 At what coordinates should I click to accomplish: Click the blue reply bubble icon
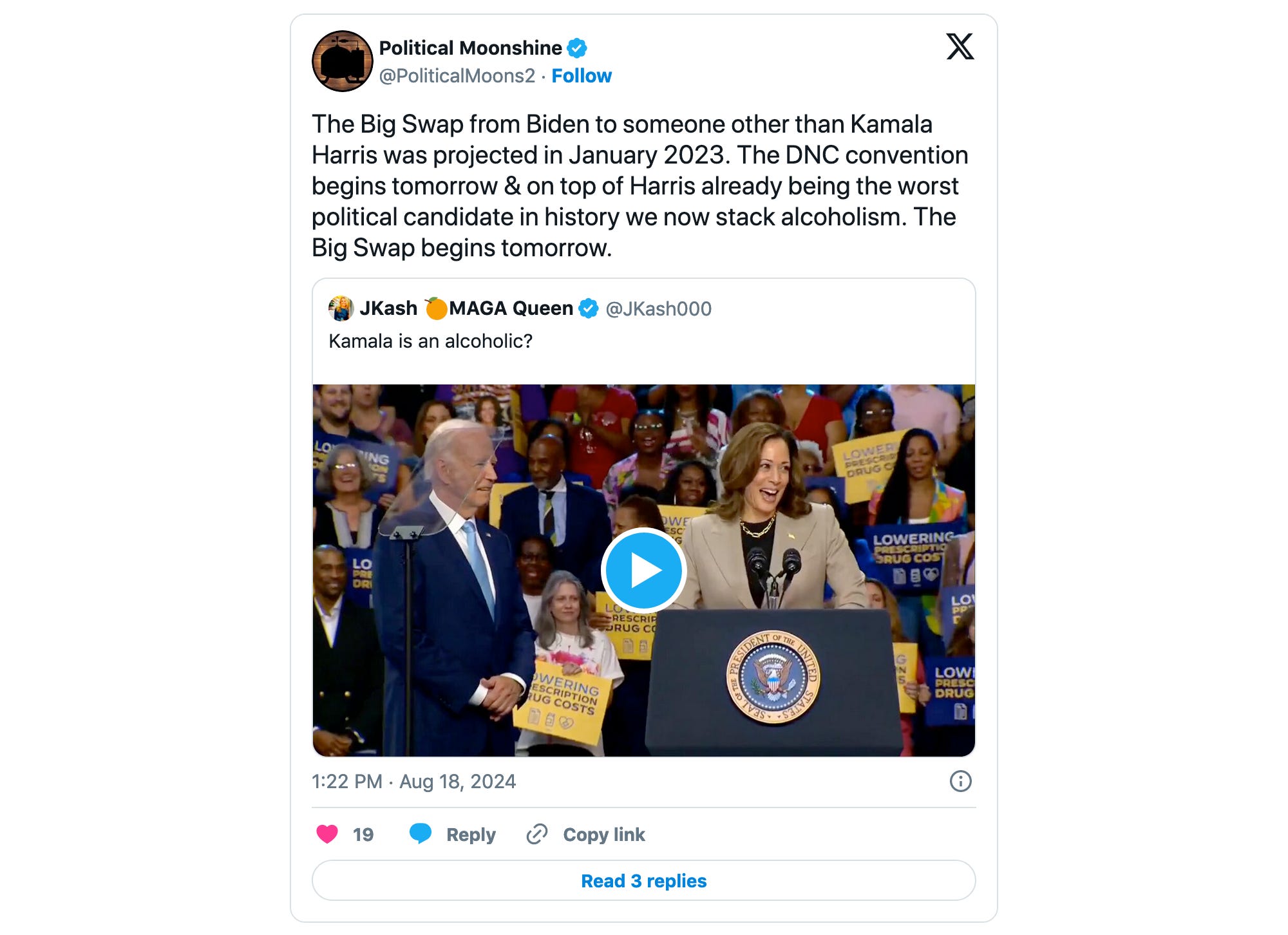click(421, 833)
